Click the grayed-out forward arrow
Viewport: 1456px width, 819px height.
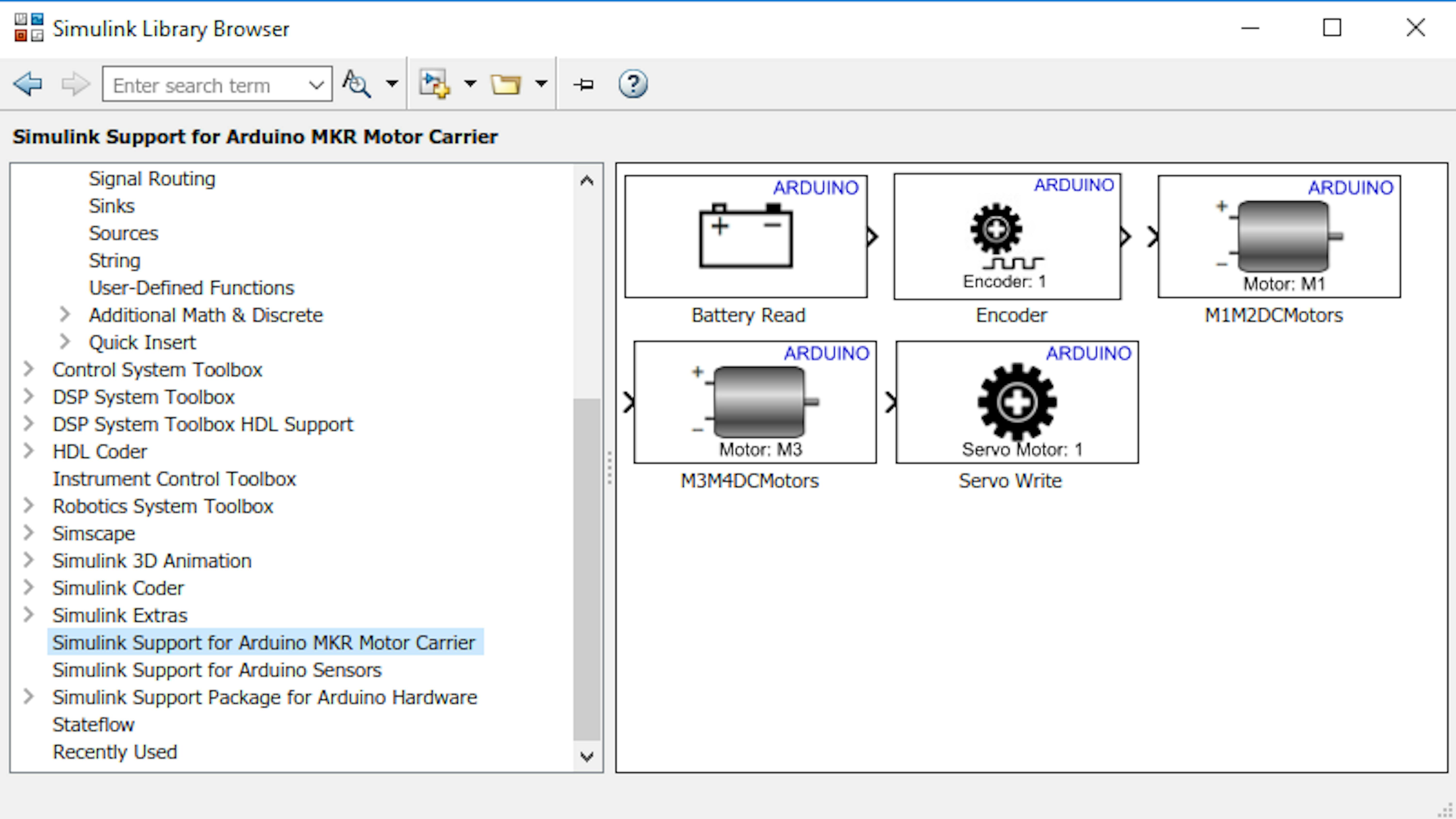point(75,84)
